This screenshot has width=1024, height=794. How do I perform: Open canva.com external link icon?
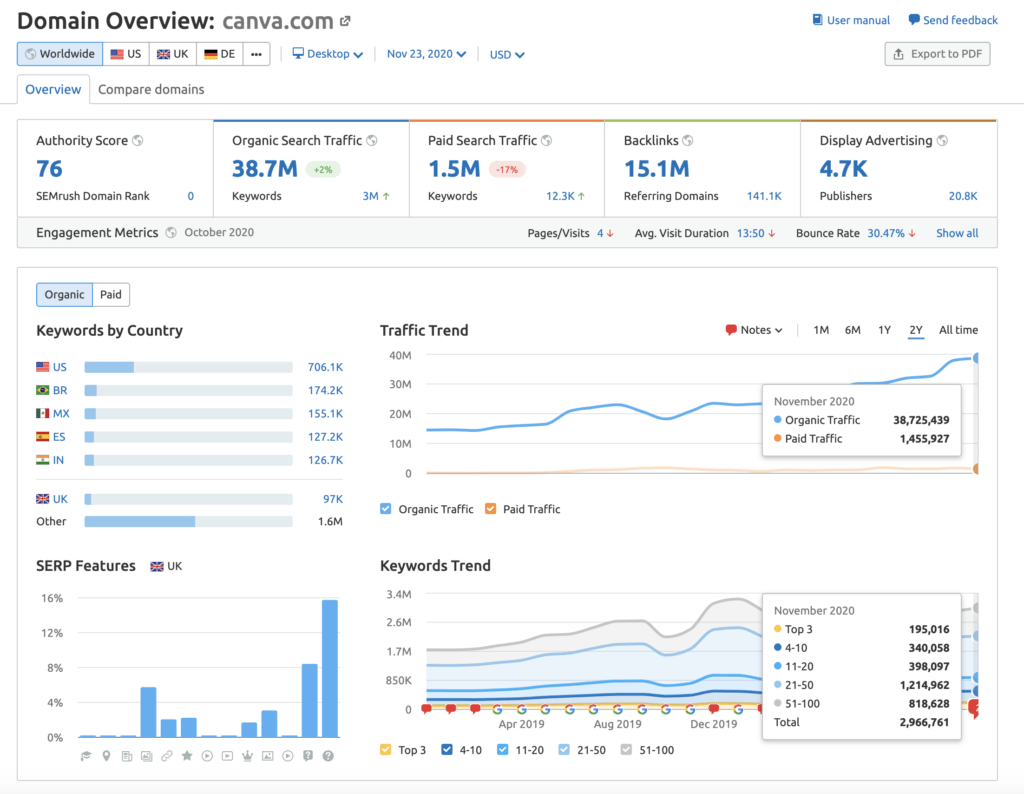click(x=345, y=22)
